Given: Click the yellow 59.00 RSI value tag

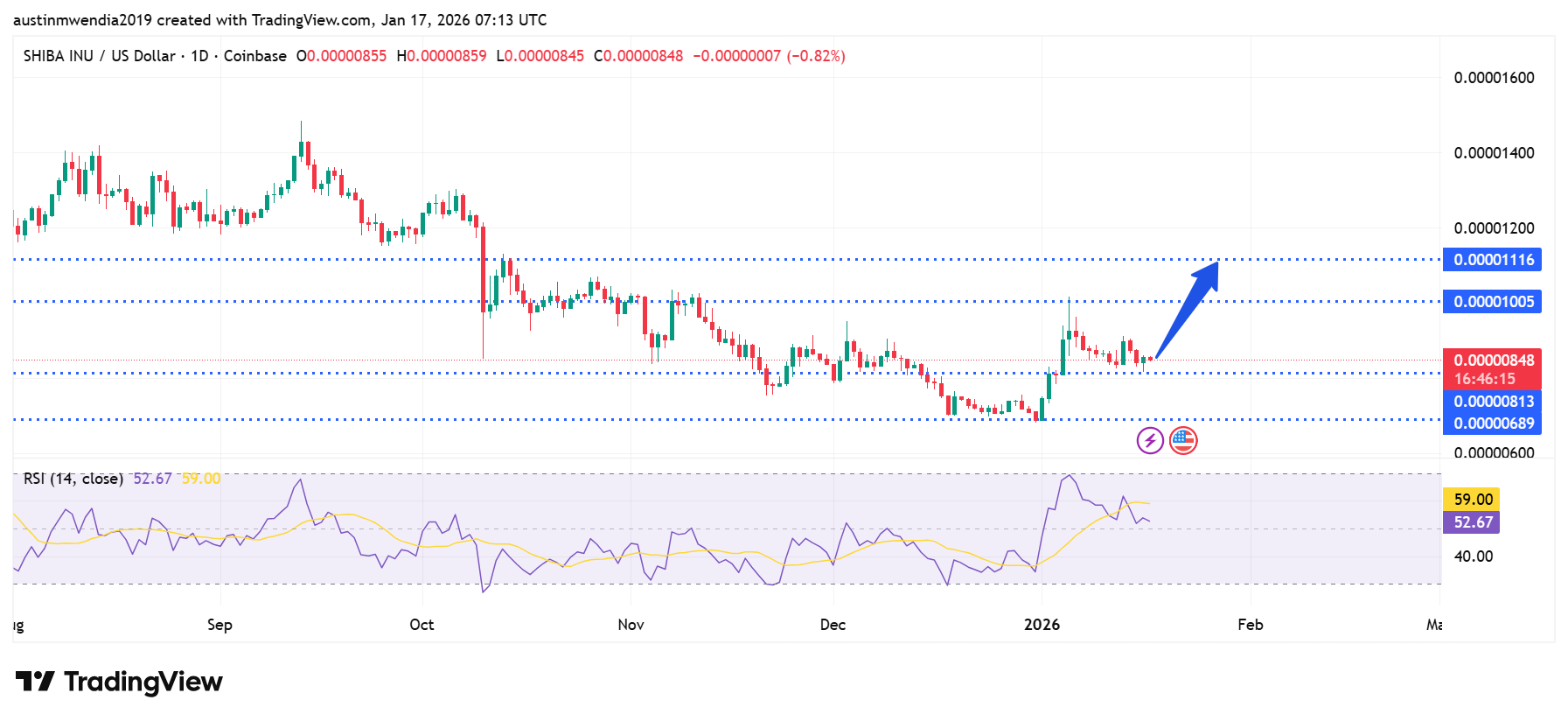Looking at the screenshot, I should coord(1472,500).
